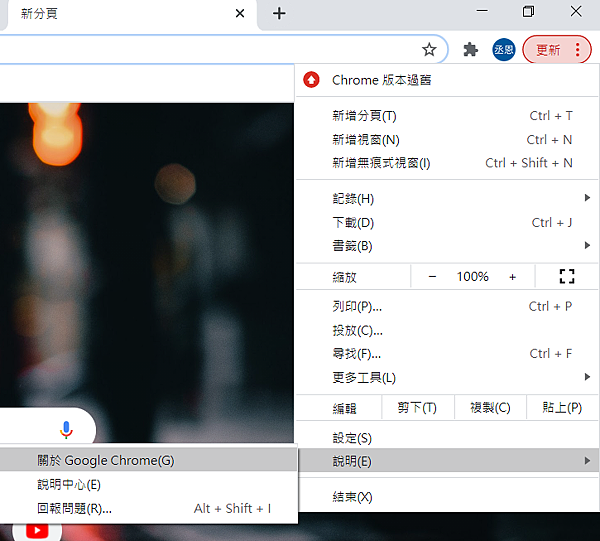
Task: Select the Chrome 版本過舊 entry
Action: coord(447,80)
